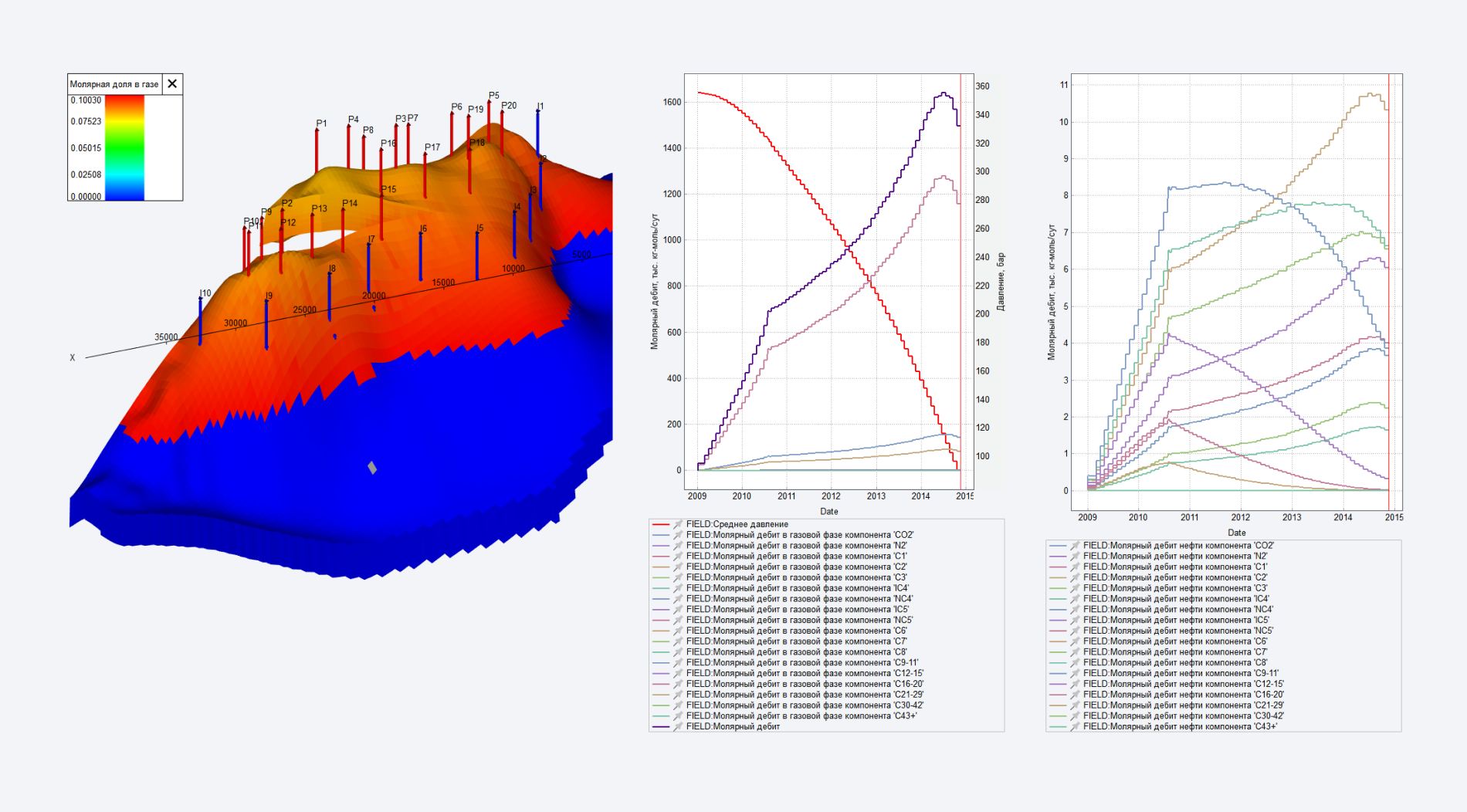Pin oil 'C7' component curve in right legend
The image size is (1467, 812).
pyautogui.click(x=1074, y=652)
